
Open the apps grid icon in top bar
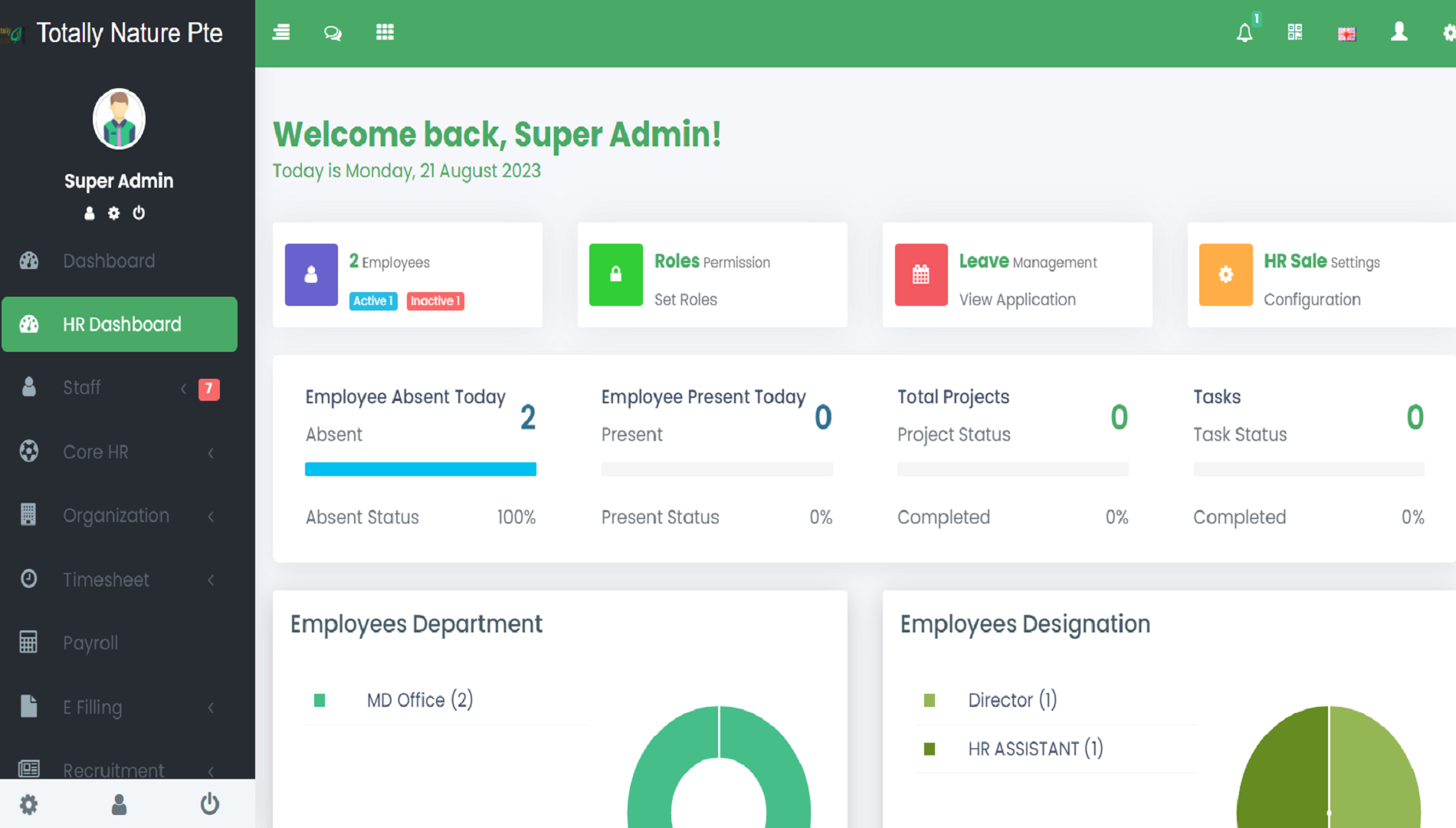coord(385,32)
